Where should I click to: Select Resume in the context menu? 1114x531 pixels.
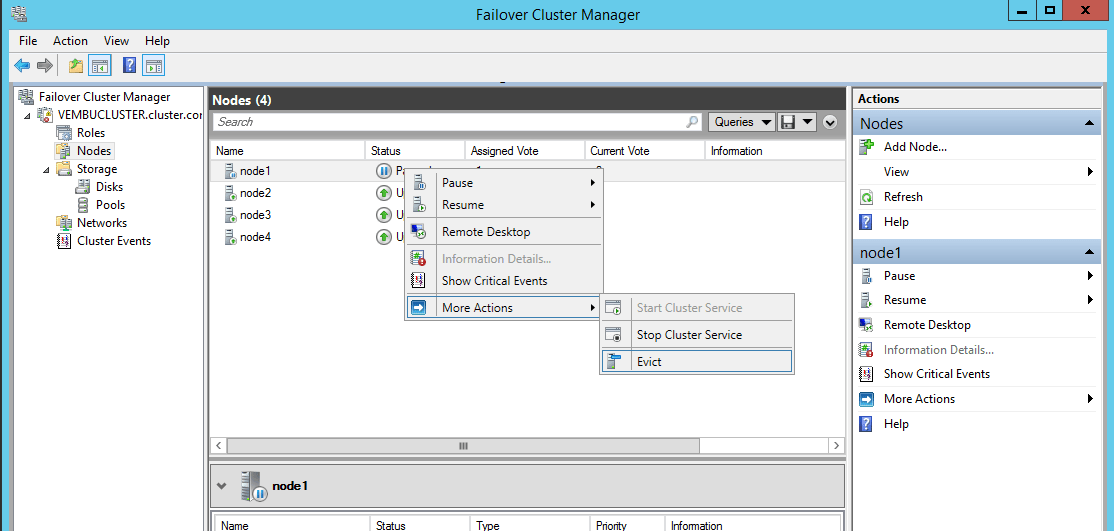504,205
